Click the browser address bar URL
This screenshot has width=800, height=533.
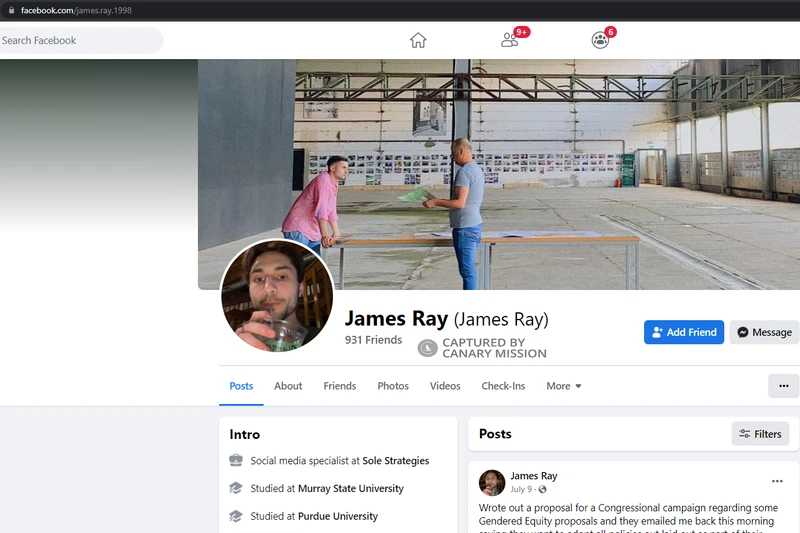(x=76, y=10)
